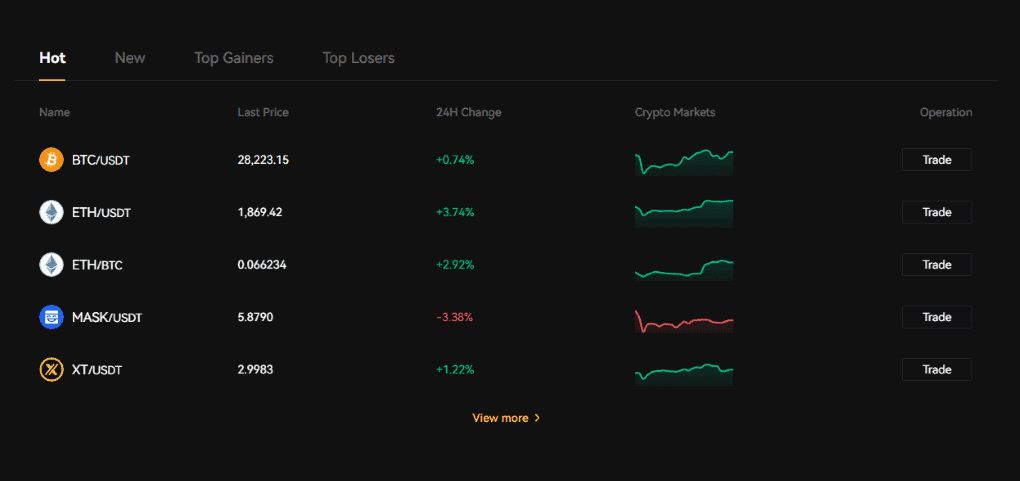
Task: Select the XT/USDT pair name
Action: pos(97,370)
